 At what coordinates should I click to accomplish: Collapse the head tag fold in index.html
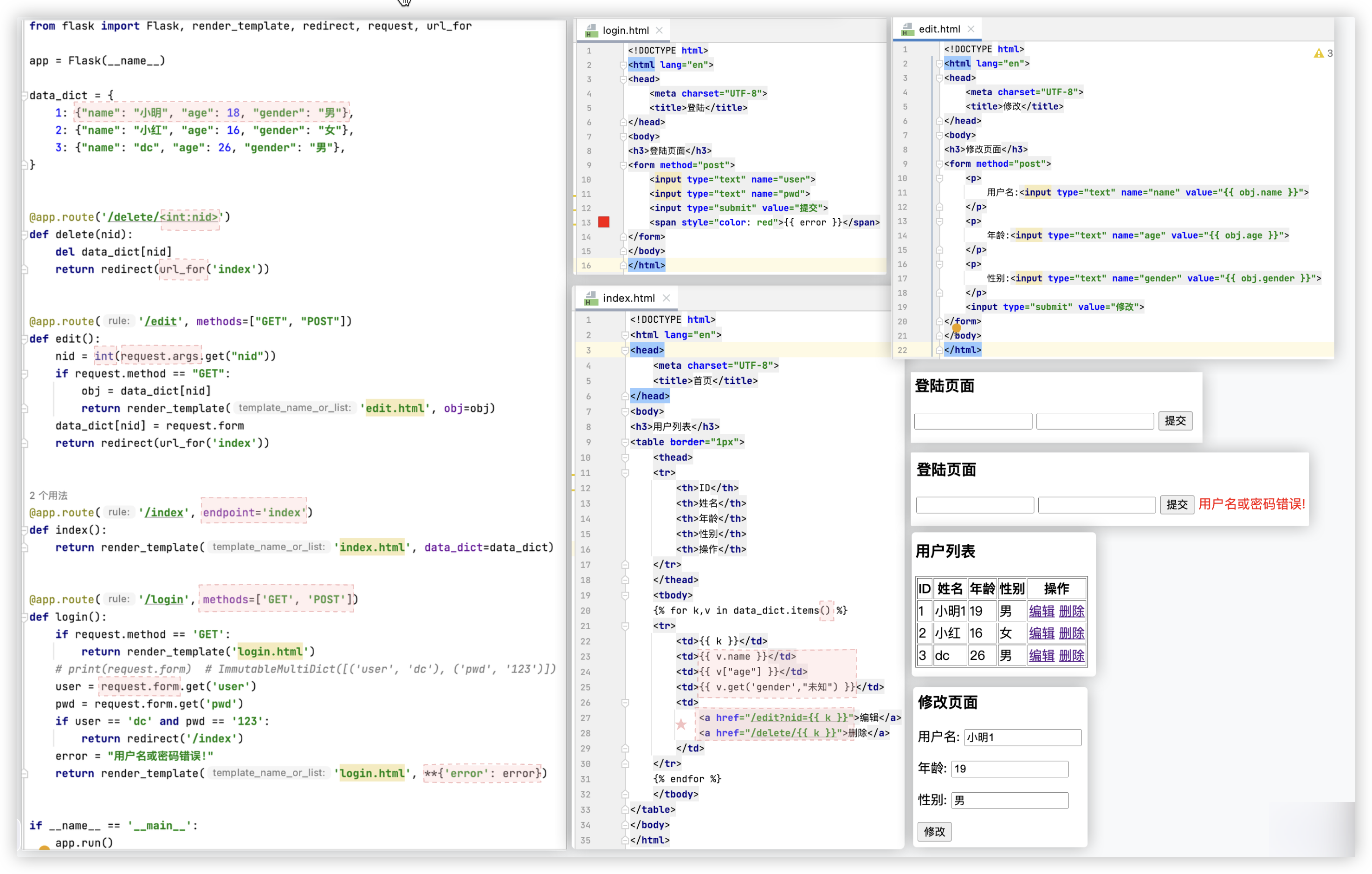click(625, 351)
